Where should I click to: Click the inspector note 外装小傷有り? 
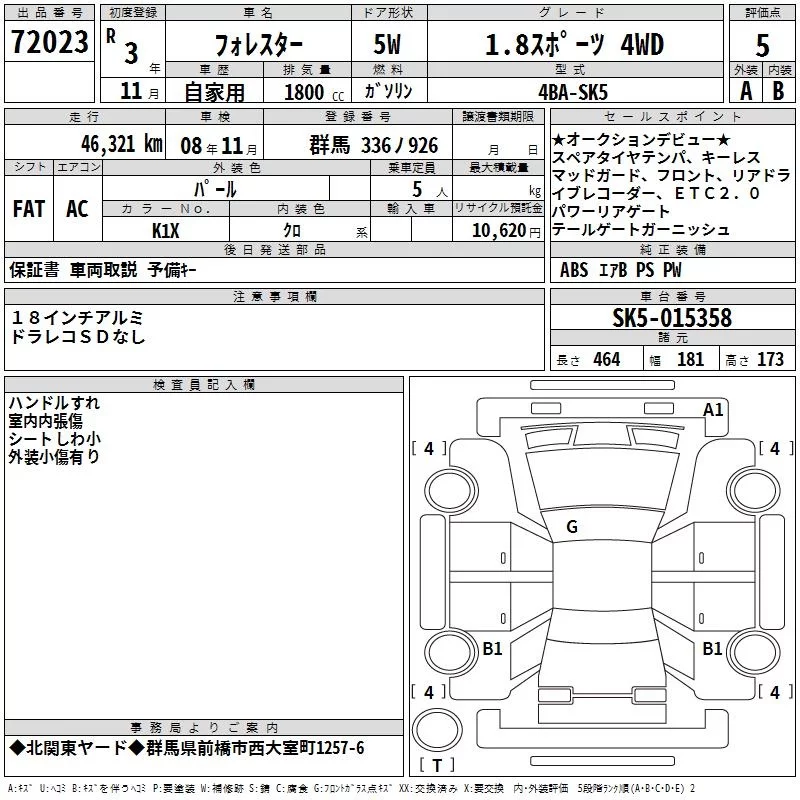[54, 457]
